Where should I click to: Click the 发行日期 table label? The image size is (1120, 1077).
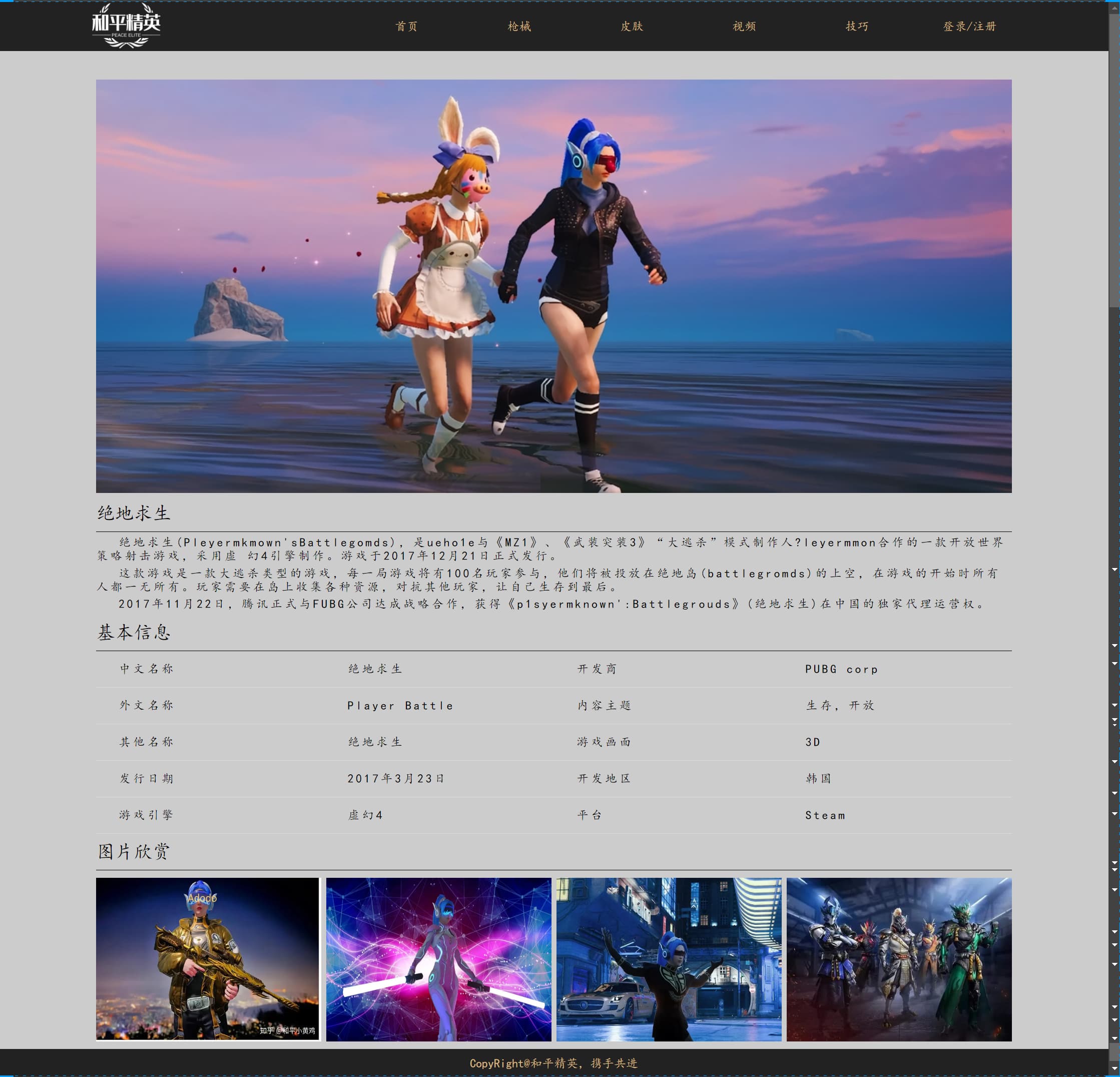click(x=147, y=778)
